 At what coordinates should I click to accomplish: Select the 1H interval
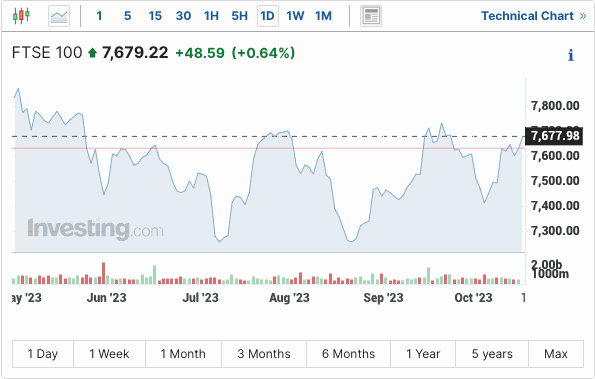[211, 16]
